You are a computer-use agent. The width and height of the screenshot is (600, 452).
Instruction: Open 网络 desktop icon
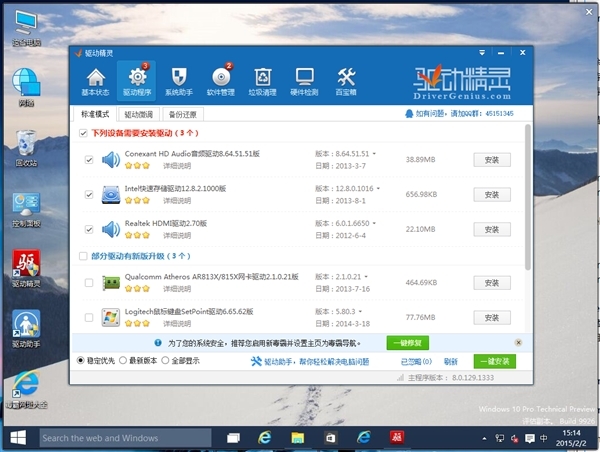tap(26, 87)
